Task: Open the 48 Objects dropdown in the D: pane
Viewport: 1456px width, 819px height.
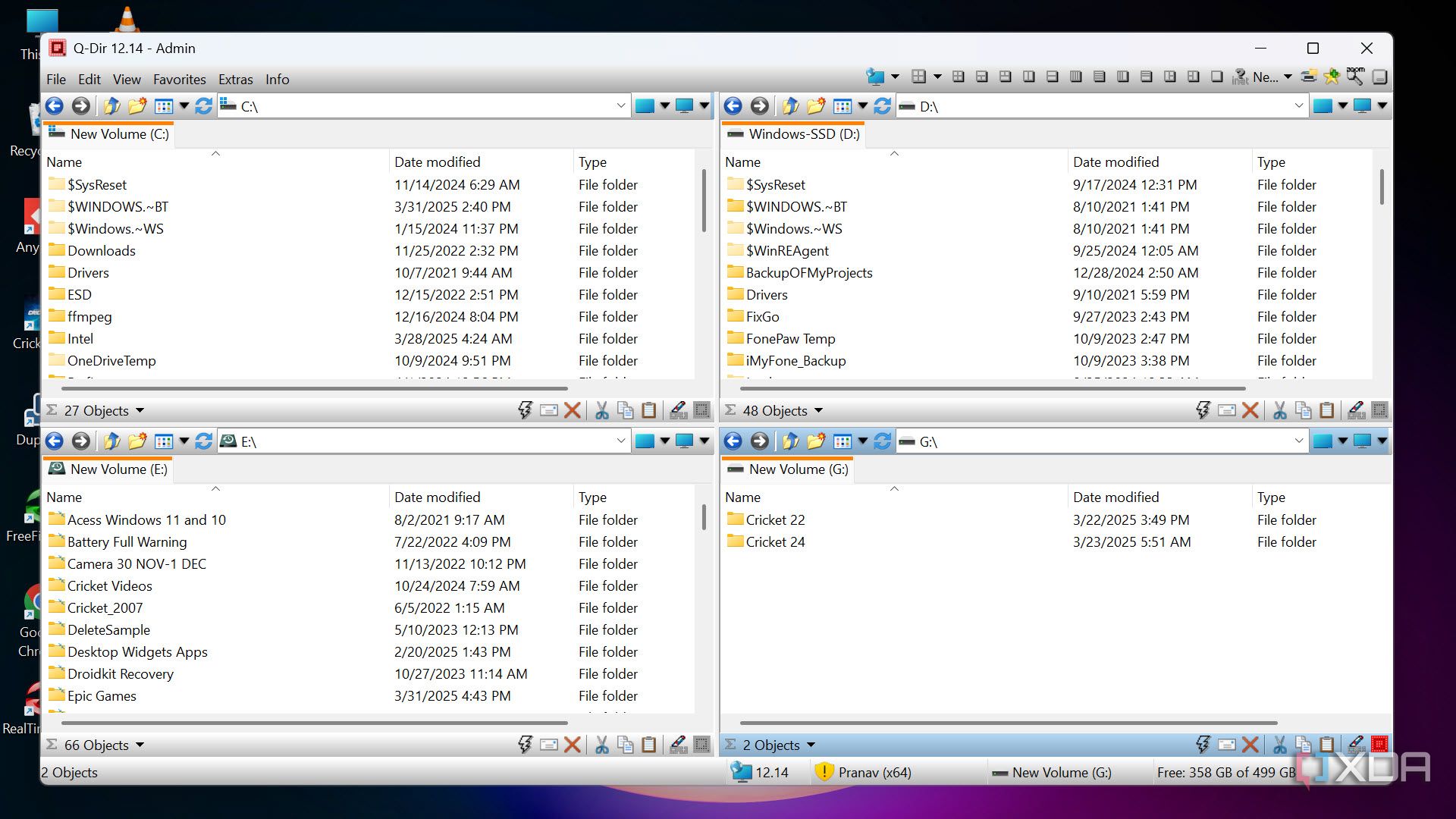Action: (818, 410)
